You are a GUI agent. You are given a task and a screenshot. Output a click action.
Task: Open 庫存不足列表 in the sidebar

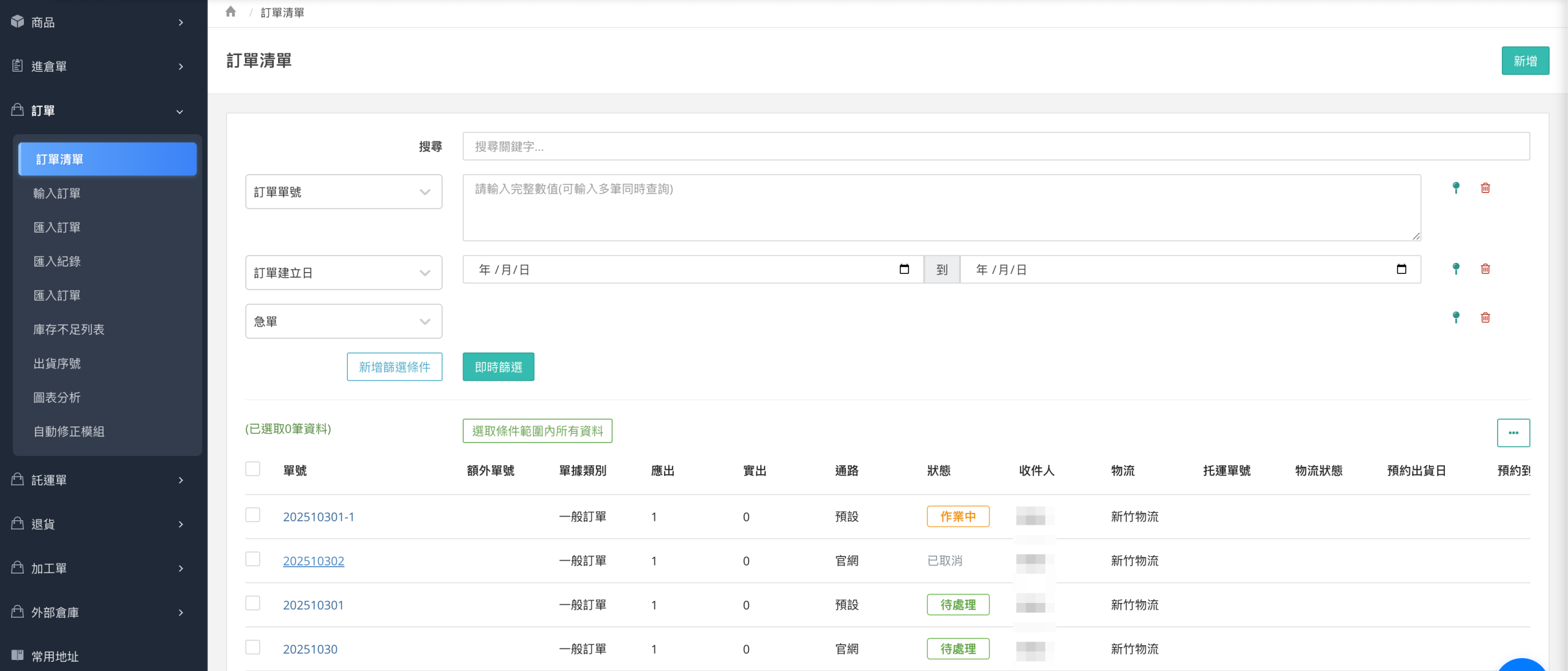coord(69,329)
